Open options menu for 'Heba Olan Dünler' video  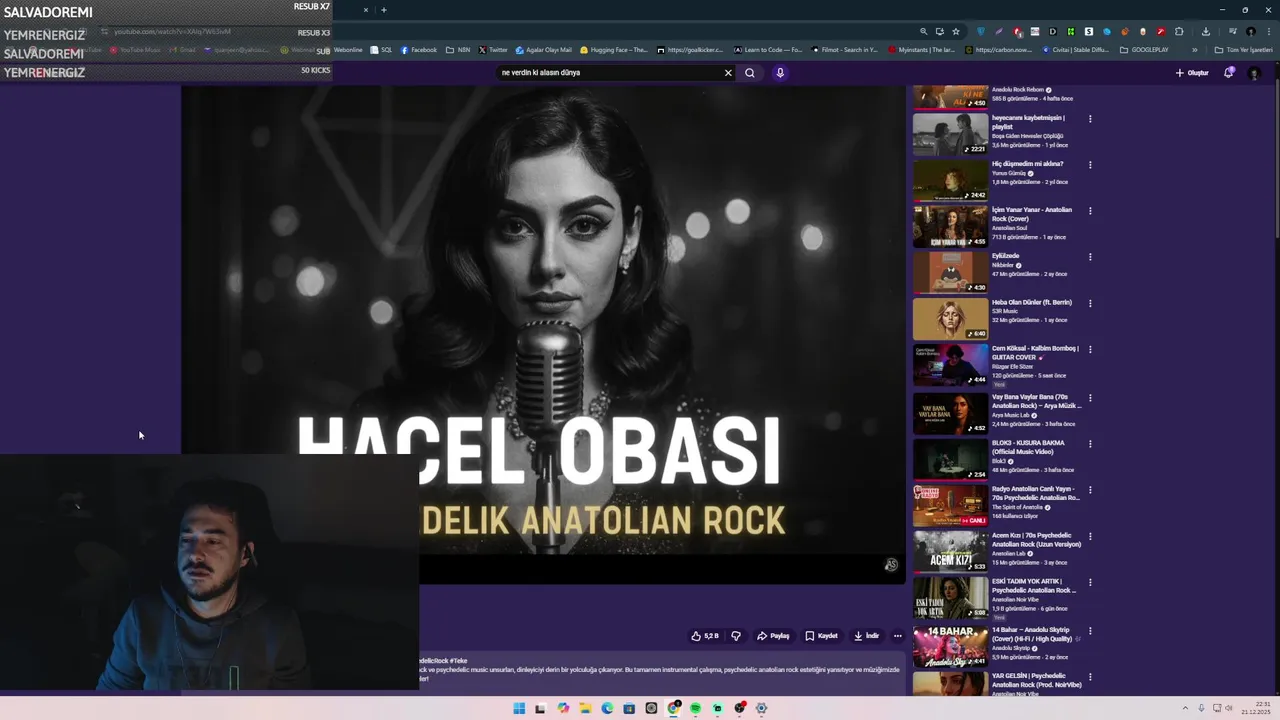tap(1090, 303)
